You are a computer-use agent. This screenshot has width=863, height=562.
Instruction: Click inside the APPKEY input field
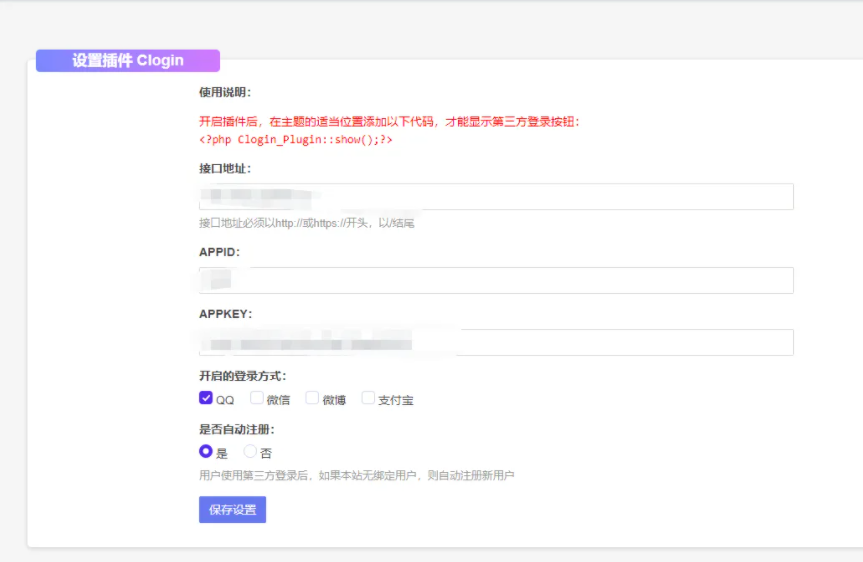pyautogui.click(x=496, y=343)
